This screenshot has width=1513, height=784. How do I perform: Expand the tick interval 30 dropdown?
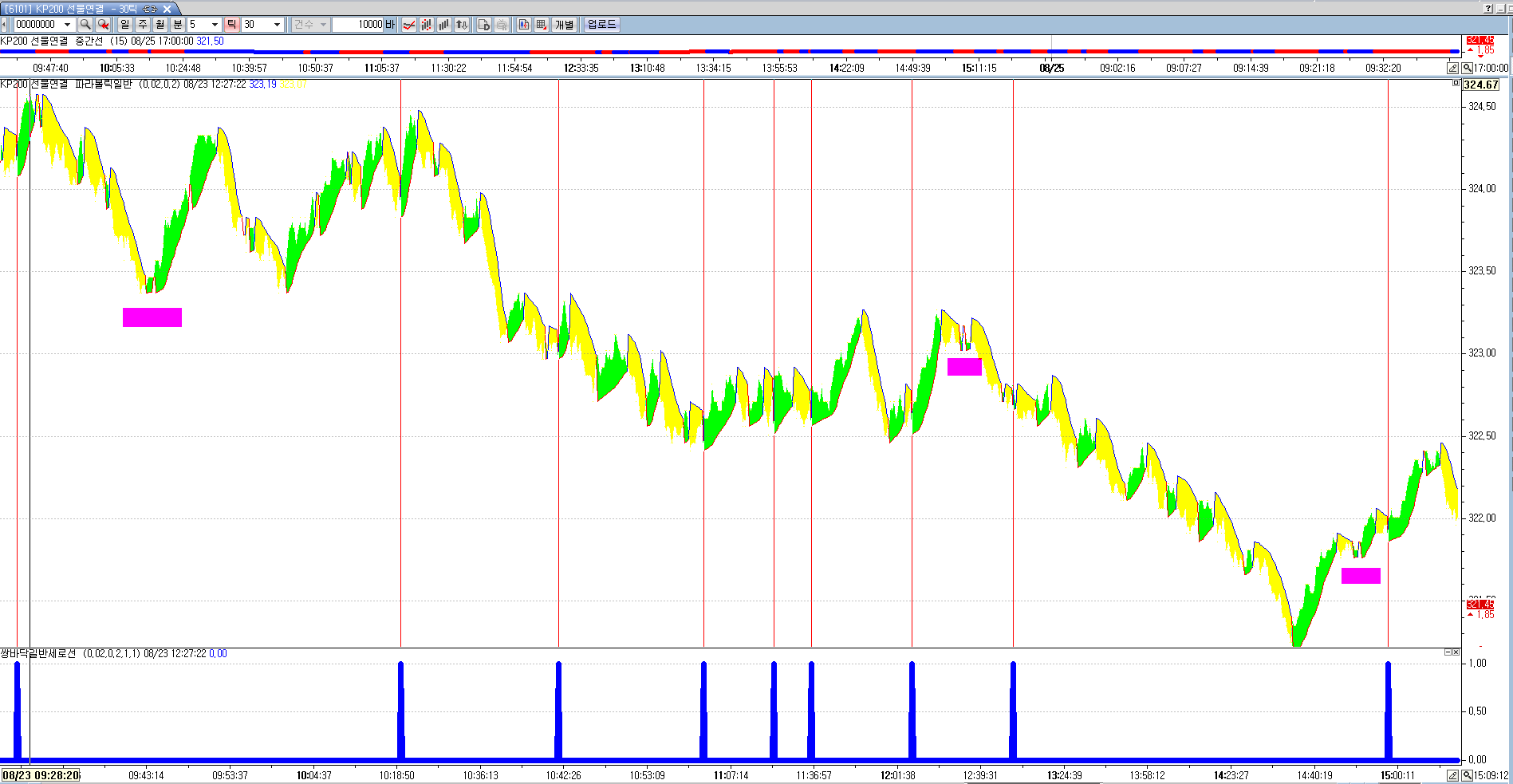click(277, 25)
